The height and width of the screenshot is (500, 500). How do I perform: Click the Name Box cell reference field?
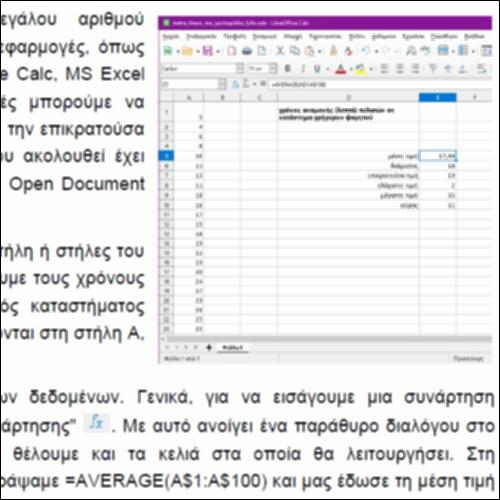pyautogui.click(x=190, y=84)
